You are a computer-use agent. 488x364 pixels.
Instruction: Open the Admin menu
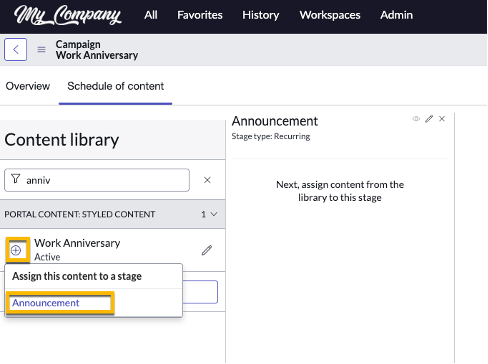[x=396, y=15]
